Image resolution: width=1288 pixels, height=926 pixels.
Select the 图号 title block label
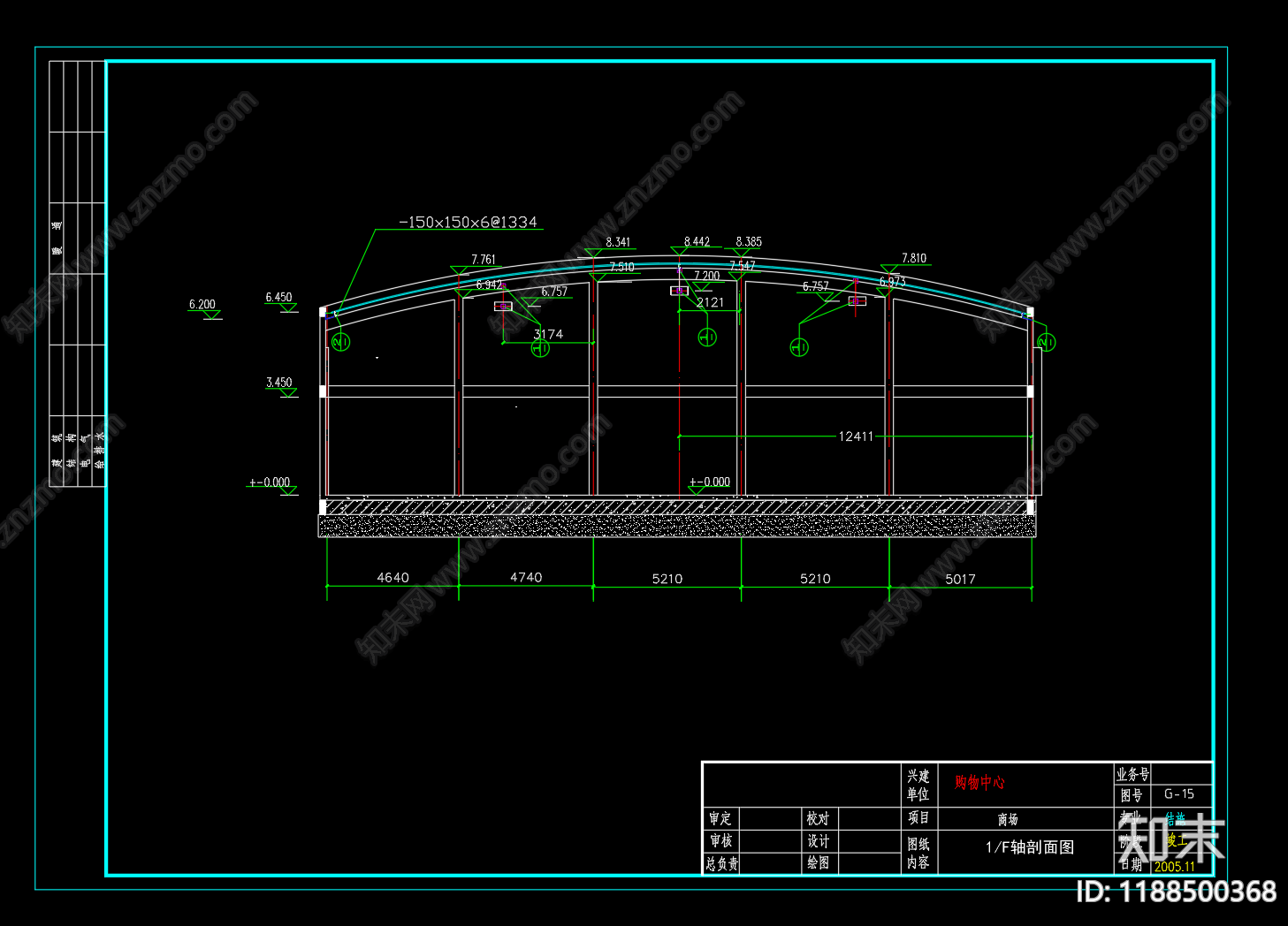[x=1132, y=795]
